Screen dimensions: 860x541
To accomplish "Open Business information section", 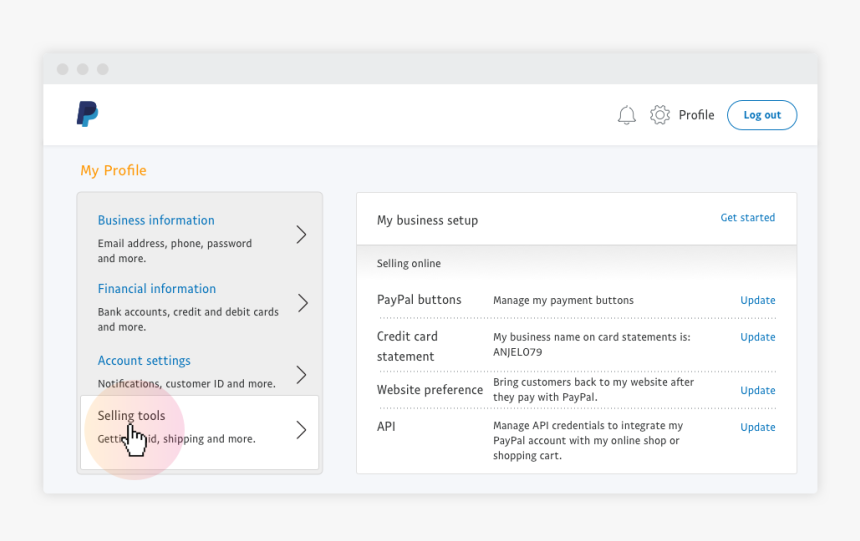I will [156, 220].
